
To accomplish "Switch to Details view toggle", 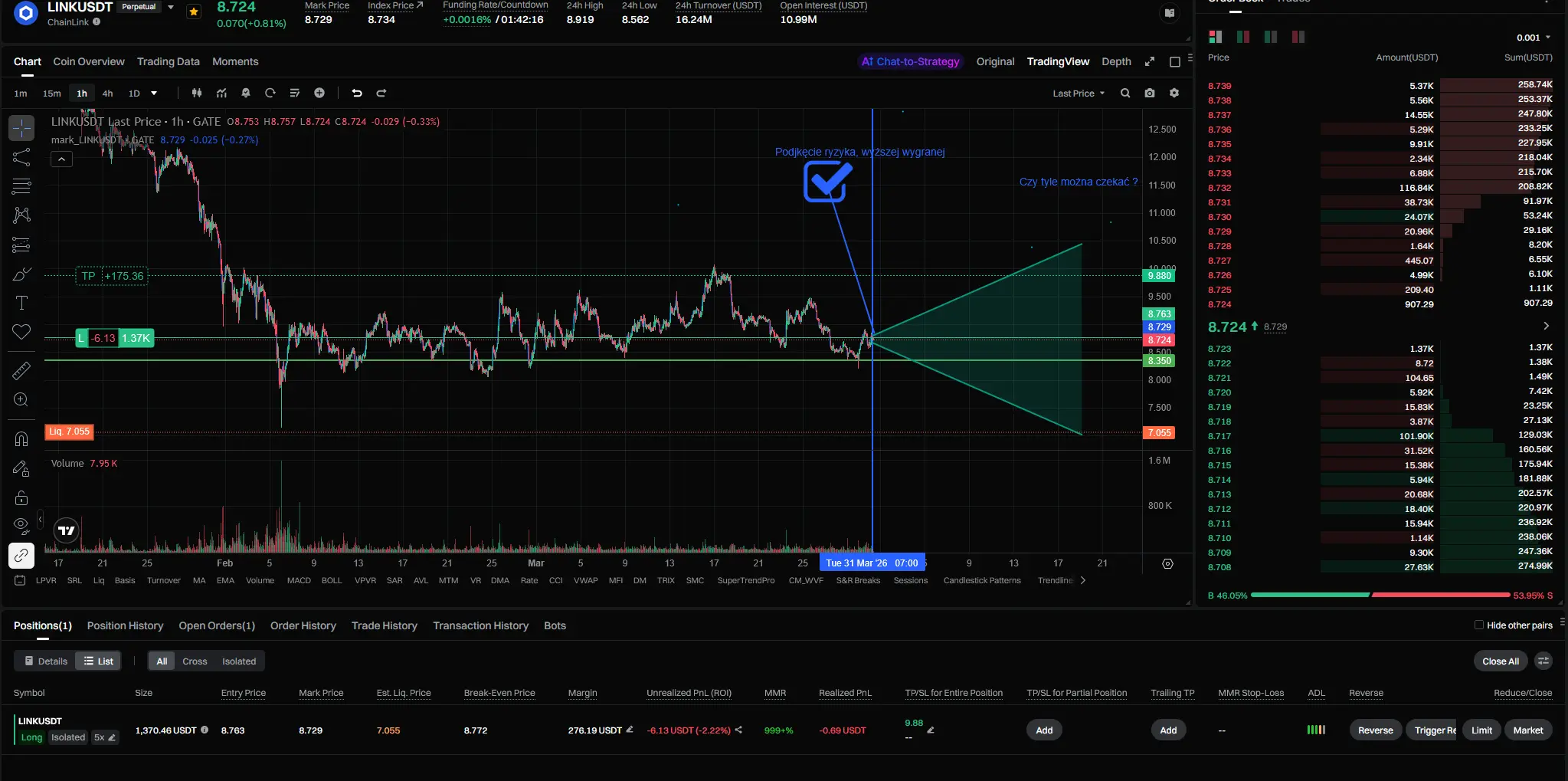I will [45, 661].
